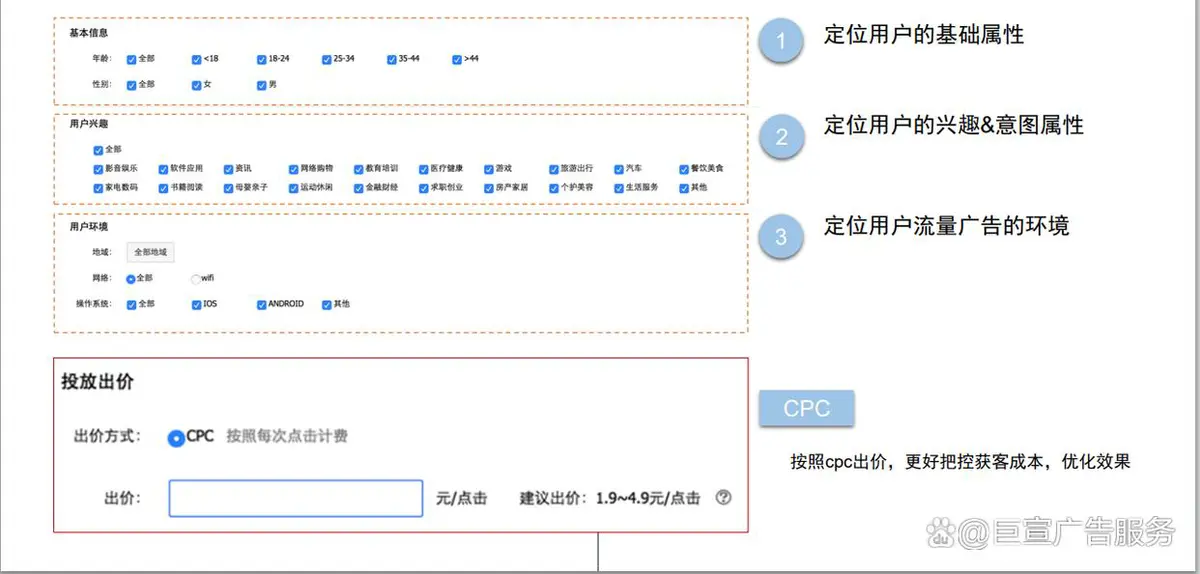Select the 全部 network radio button
This screenshot has height=574, width=1200.
131,278
